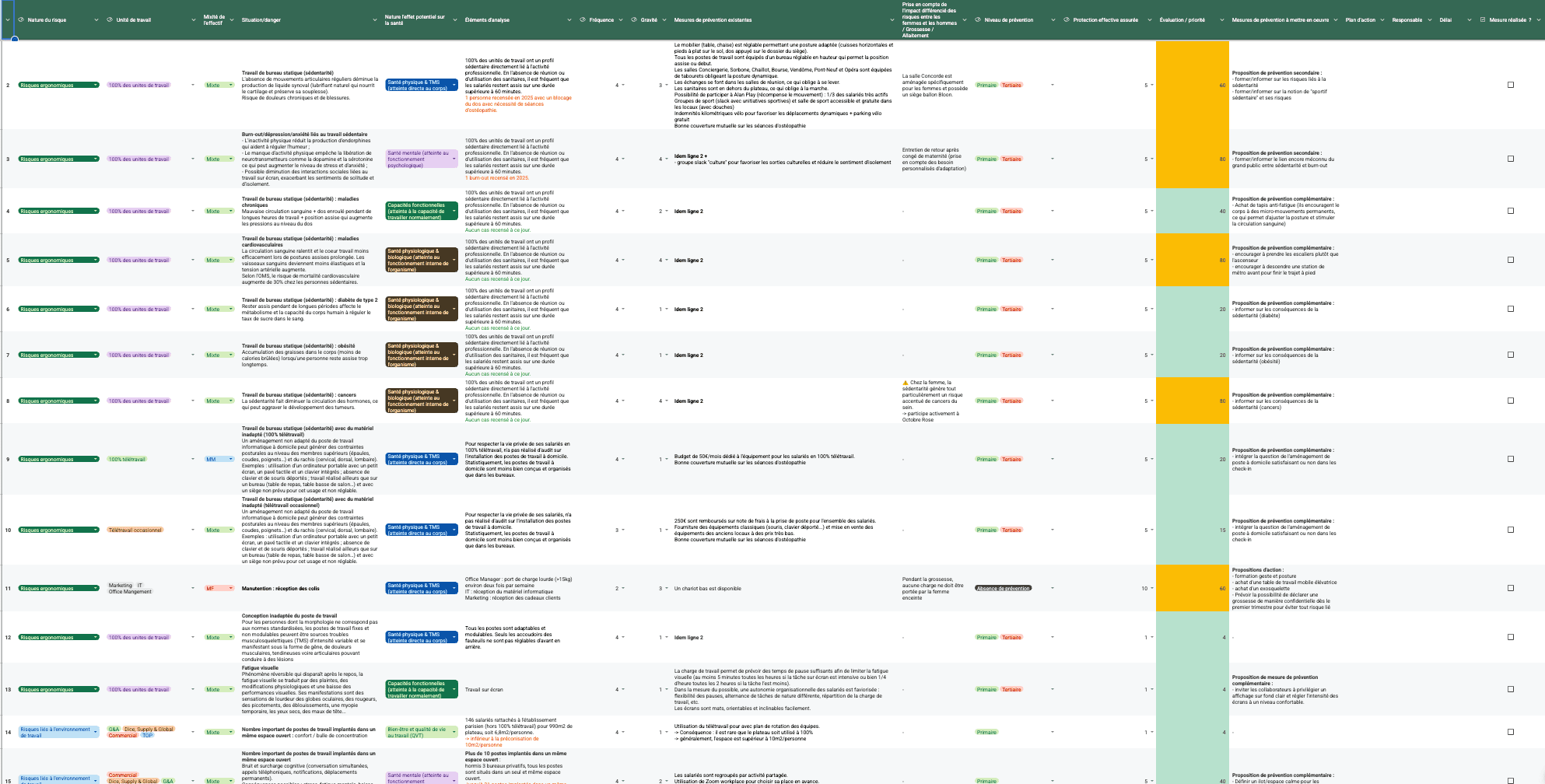Click the warning icon in row 8
This screenshot has height=784, width=1545.
tap(906, 383)
